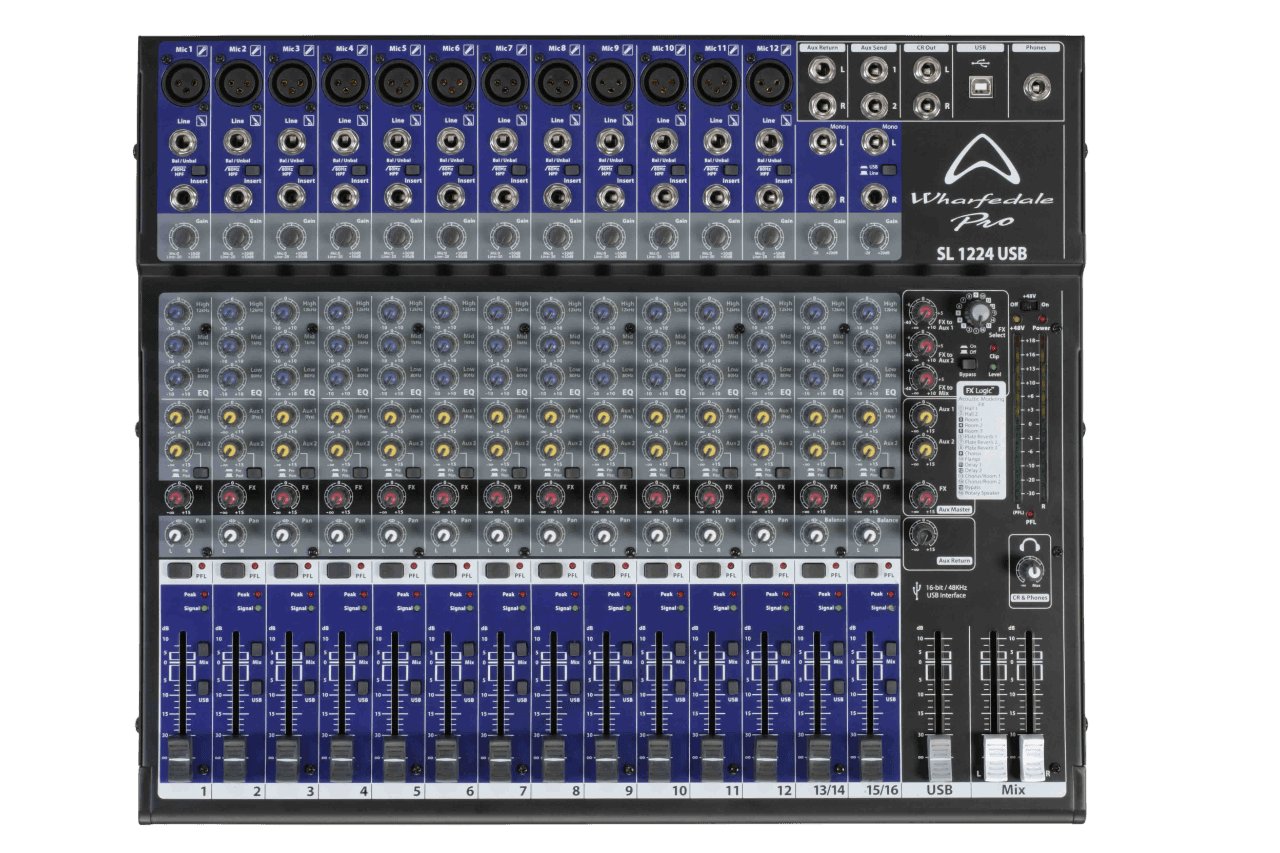1280x853 pixels.
Task: Click the Mic 1 XLR input connector
Action: [185, 83]
